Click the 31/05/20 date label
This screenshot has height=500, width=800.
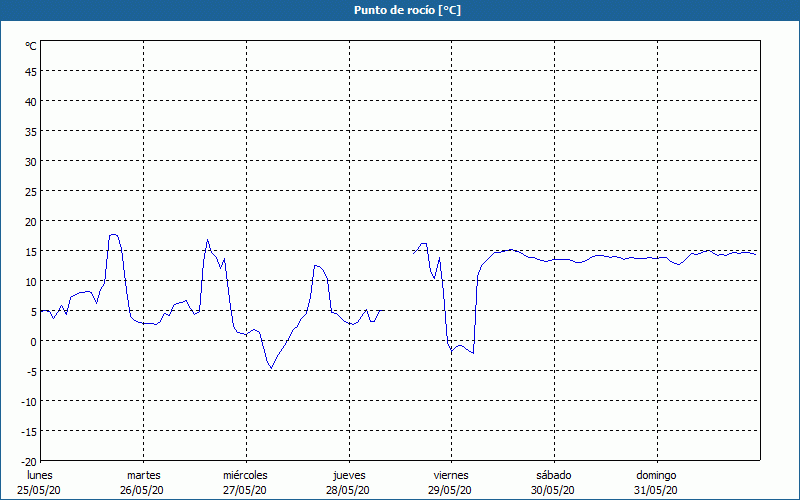[x=656, y=490]
